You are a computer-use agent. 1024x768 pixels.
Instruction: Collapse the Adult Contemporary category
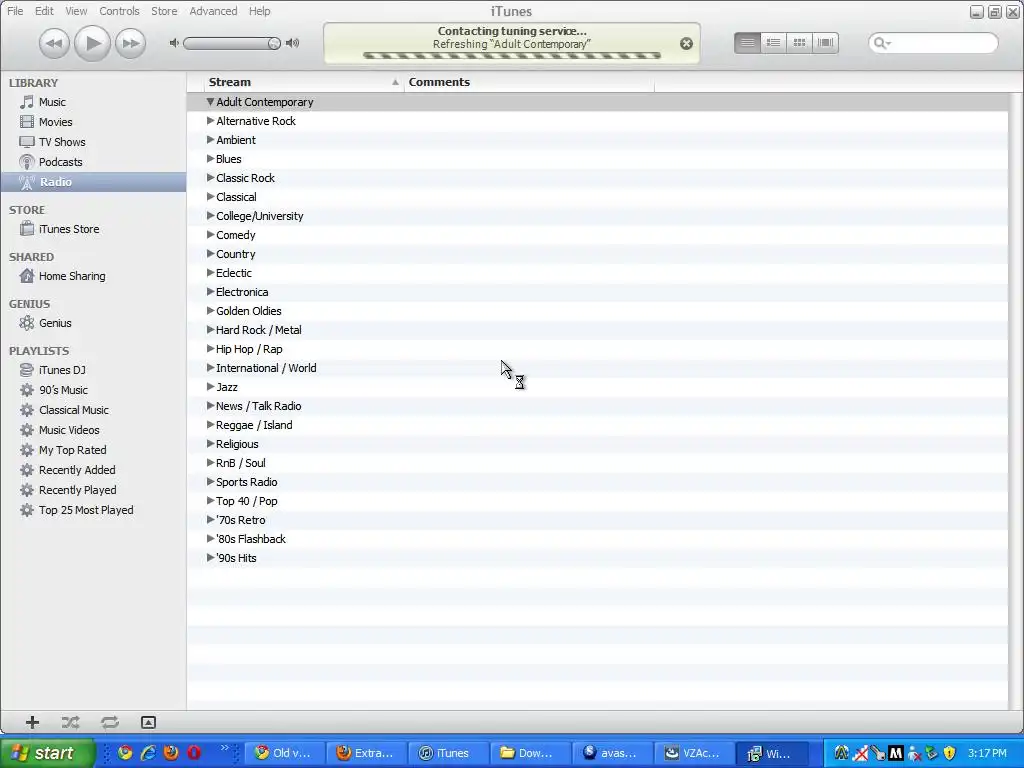click(x=210, y=102)
